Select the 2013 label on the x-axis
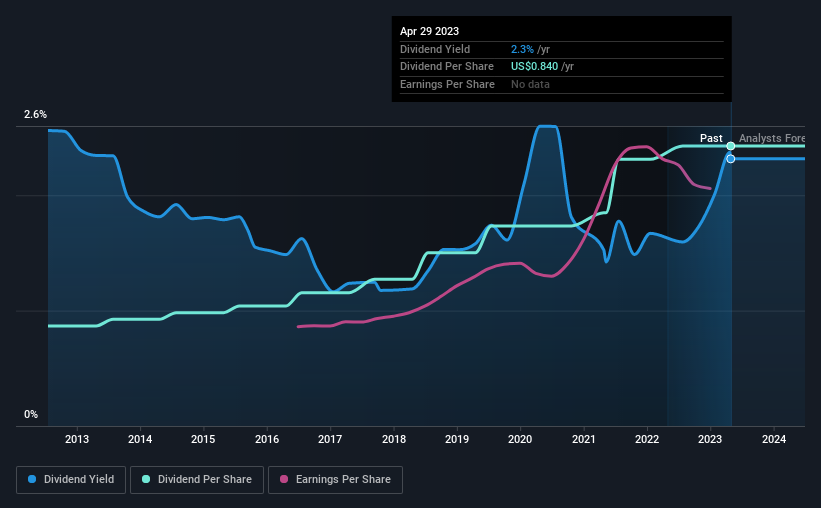 (77, 439)
